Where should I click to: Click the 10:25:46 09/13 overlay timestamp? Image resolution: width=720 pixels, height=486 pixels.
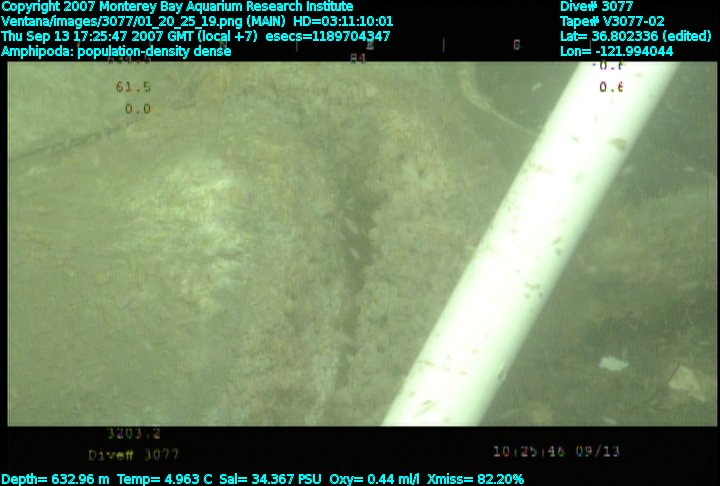[x=557, y=452]
